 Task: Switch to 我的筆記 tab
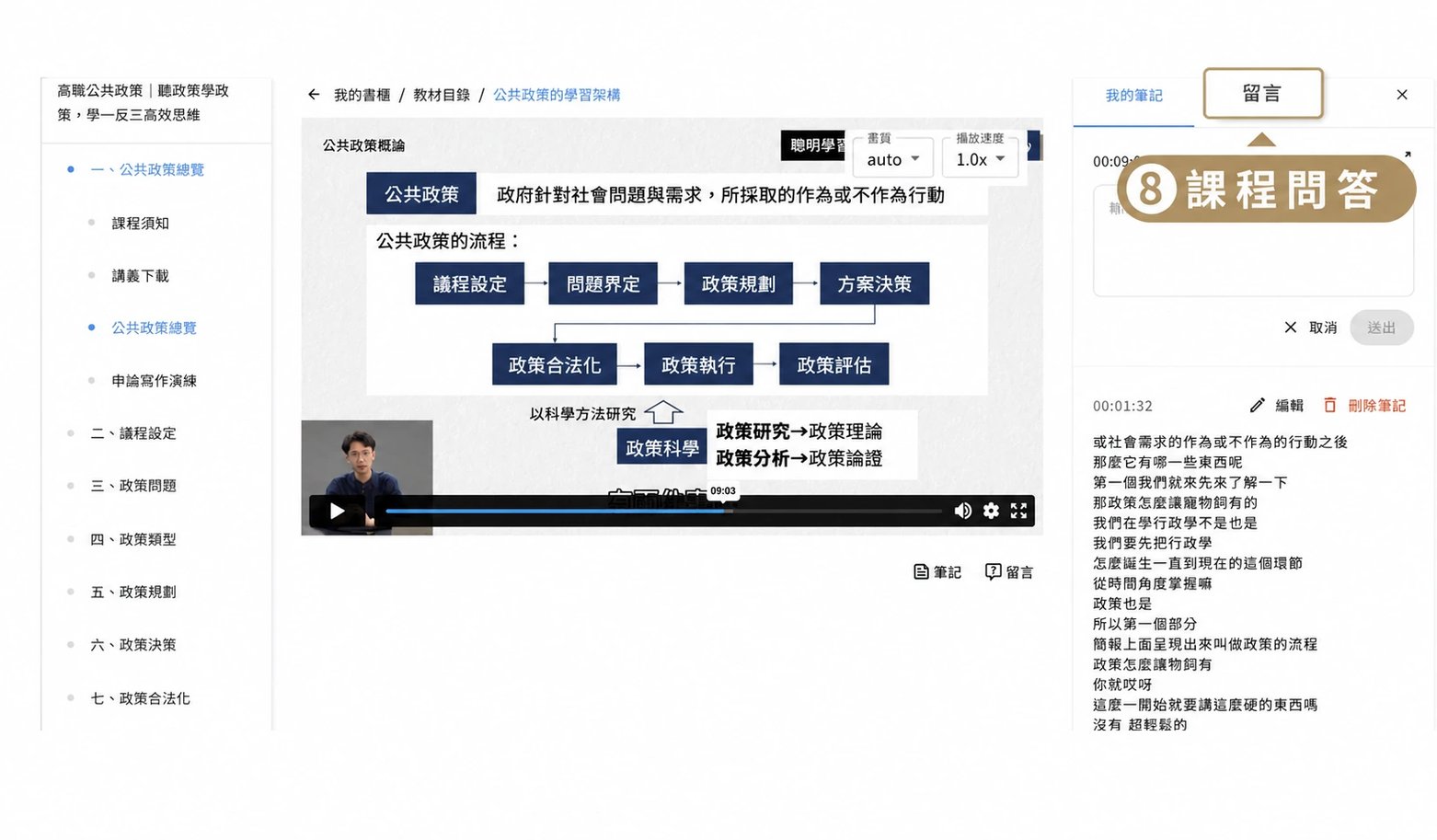pyautogui.click(x=1133, y=96)
